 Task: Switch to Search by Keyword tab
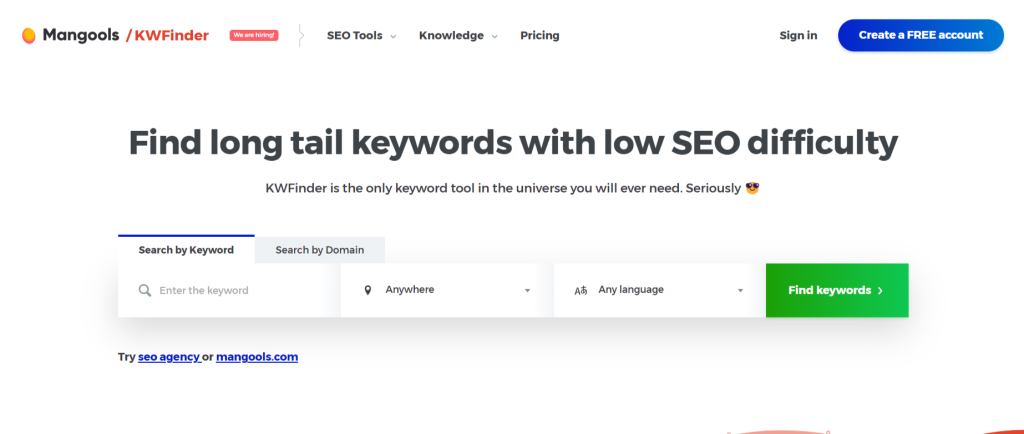(x=186, y=250)
